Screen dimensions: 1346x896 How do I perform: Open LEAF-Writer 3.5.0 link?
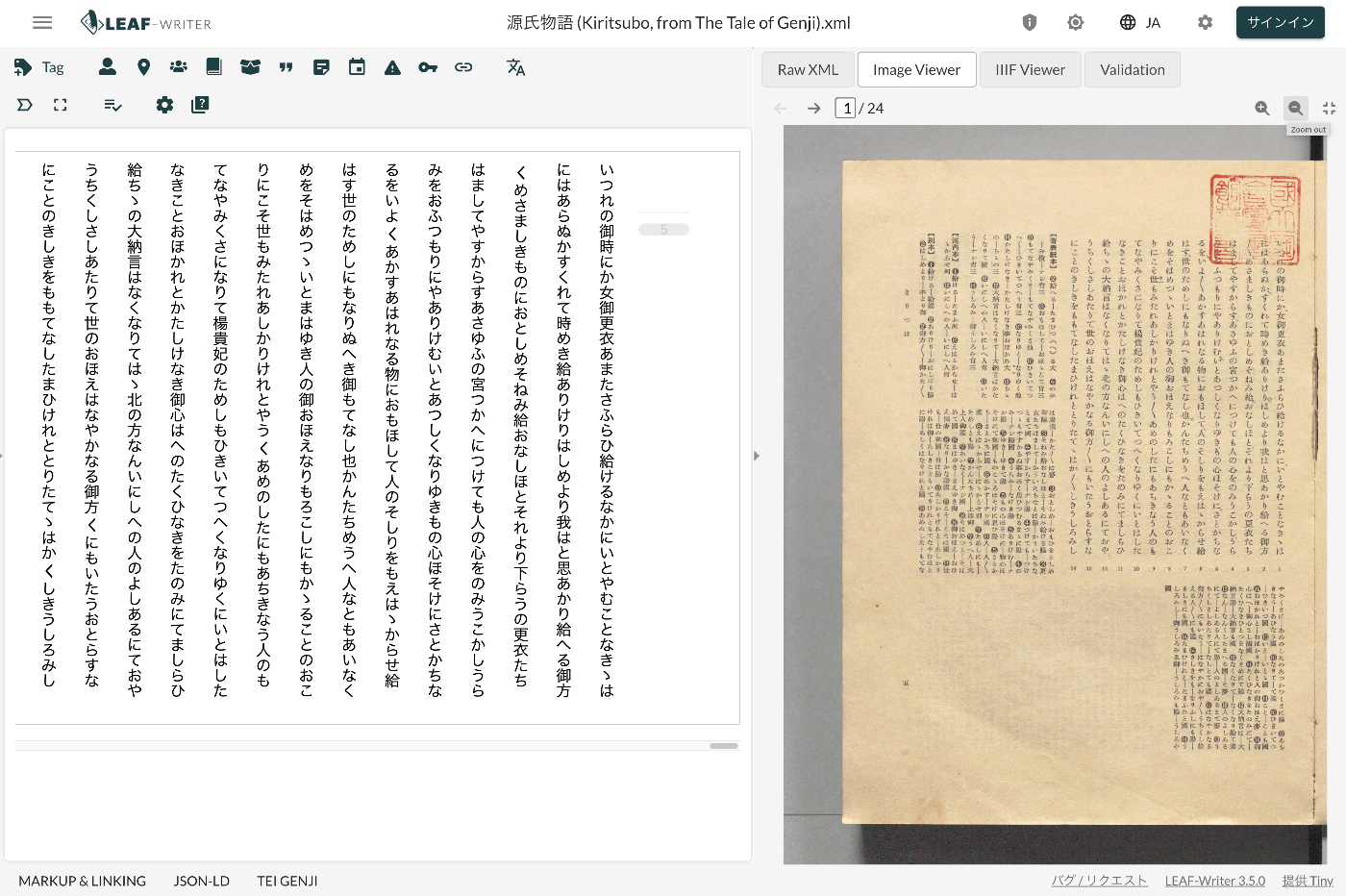coord(1215,881)
